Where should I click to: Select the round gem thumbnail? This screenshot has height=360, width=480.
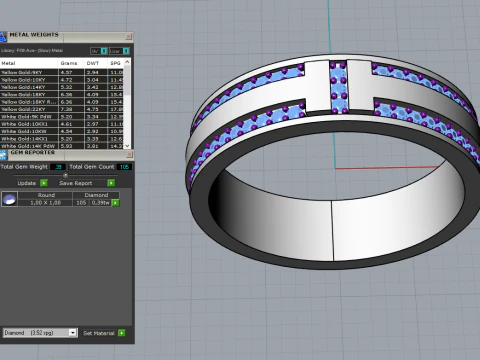click(9, 199)
